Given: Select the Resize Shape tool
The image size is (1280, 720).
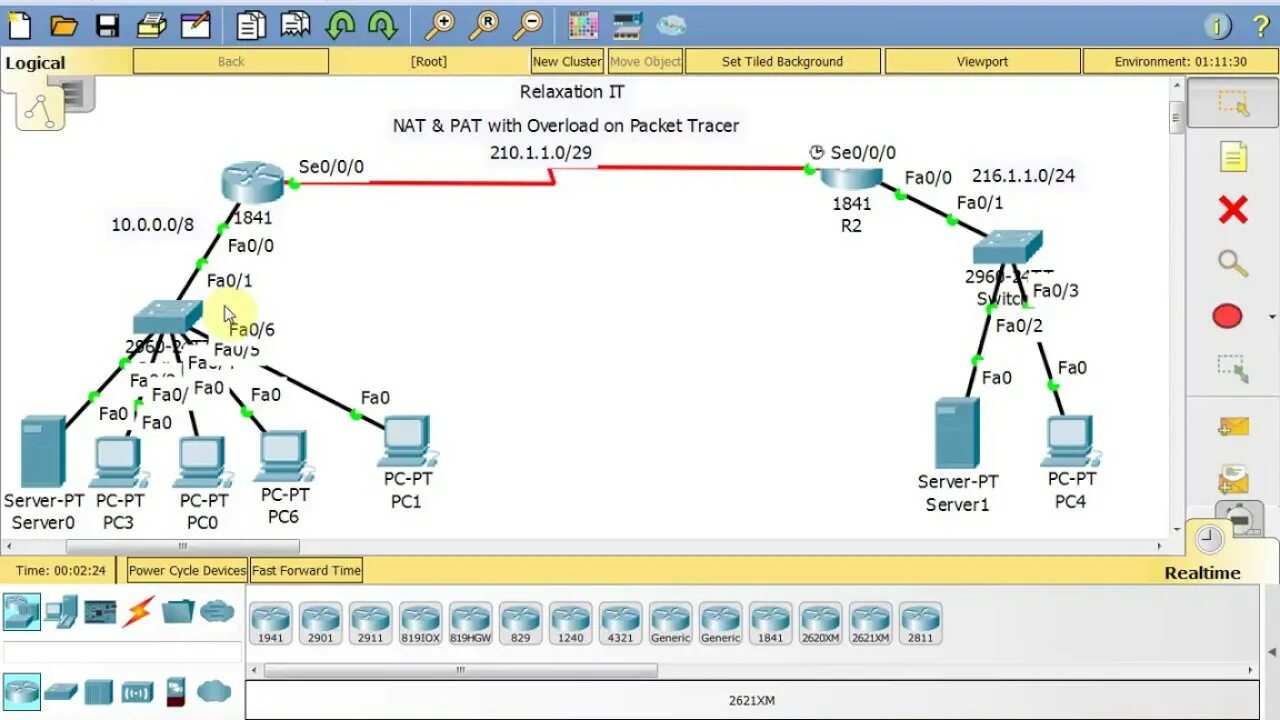Looking at the screenshot, I should (x=1233, y=369).
